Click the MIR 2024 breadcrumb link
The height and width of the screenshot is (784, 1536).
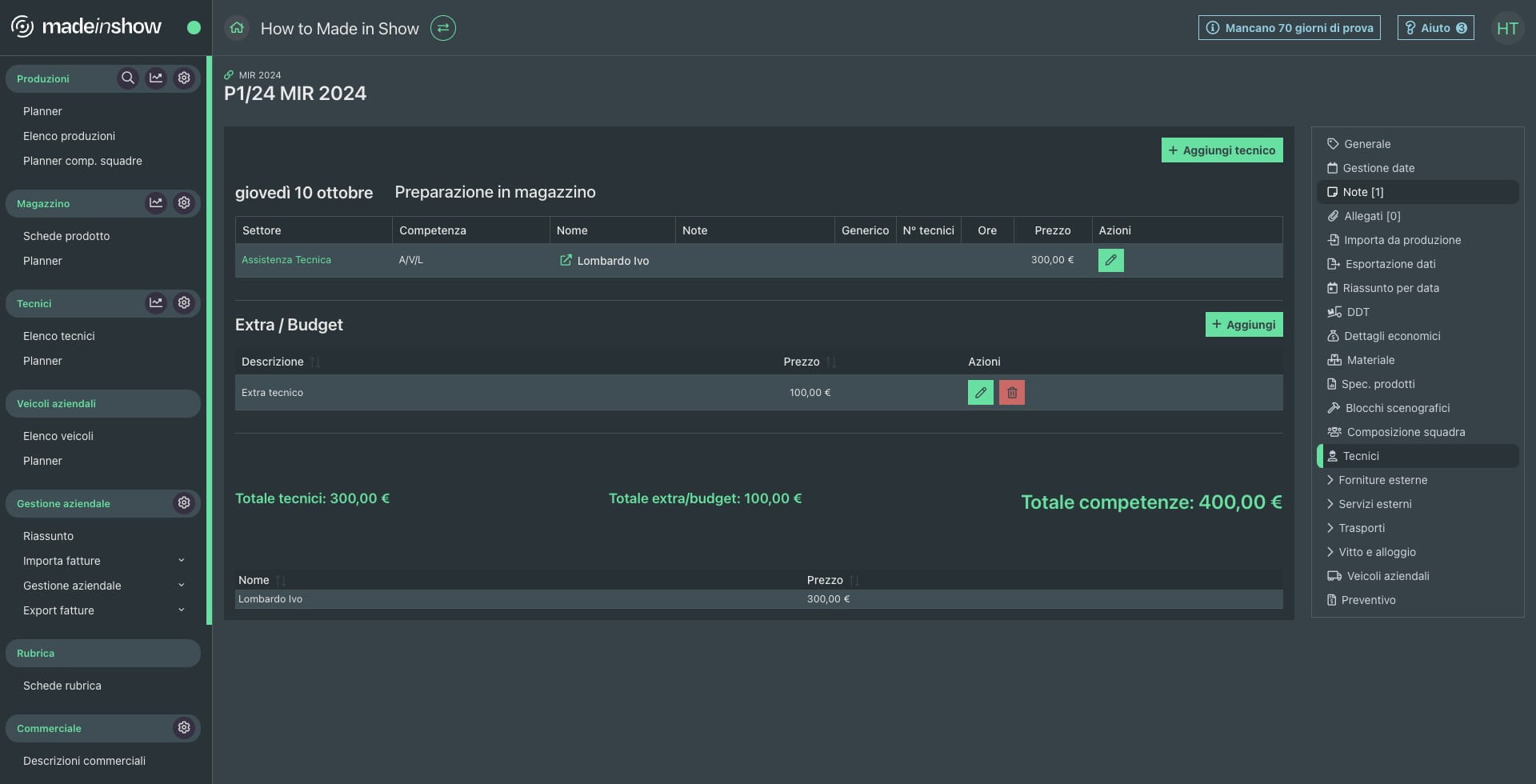click(260, 75)
